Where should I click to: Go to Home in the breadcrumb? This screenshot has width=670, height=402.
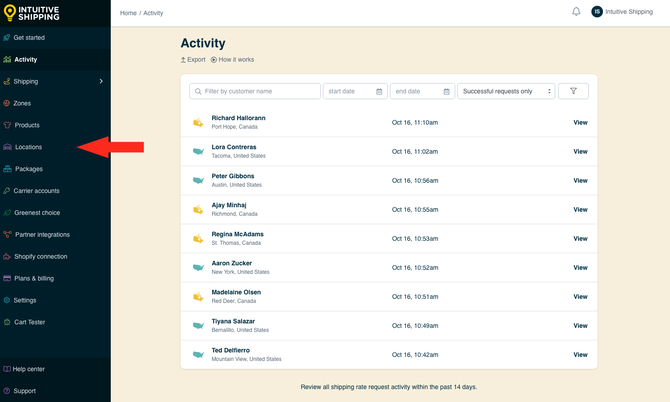pos(128,13)
